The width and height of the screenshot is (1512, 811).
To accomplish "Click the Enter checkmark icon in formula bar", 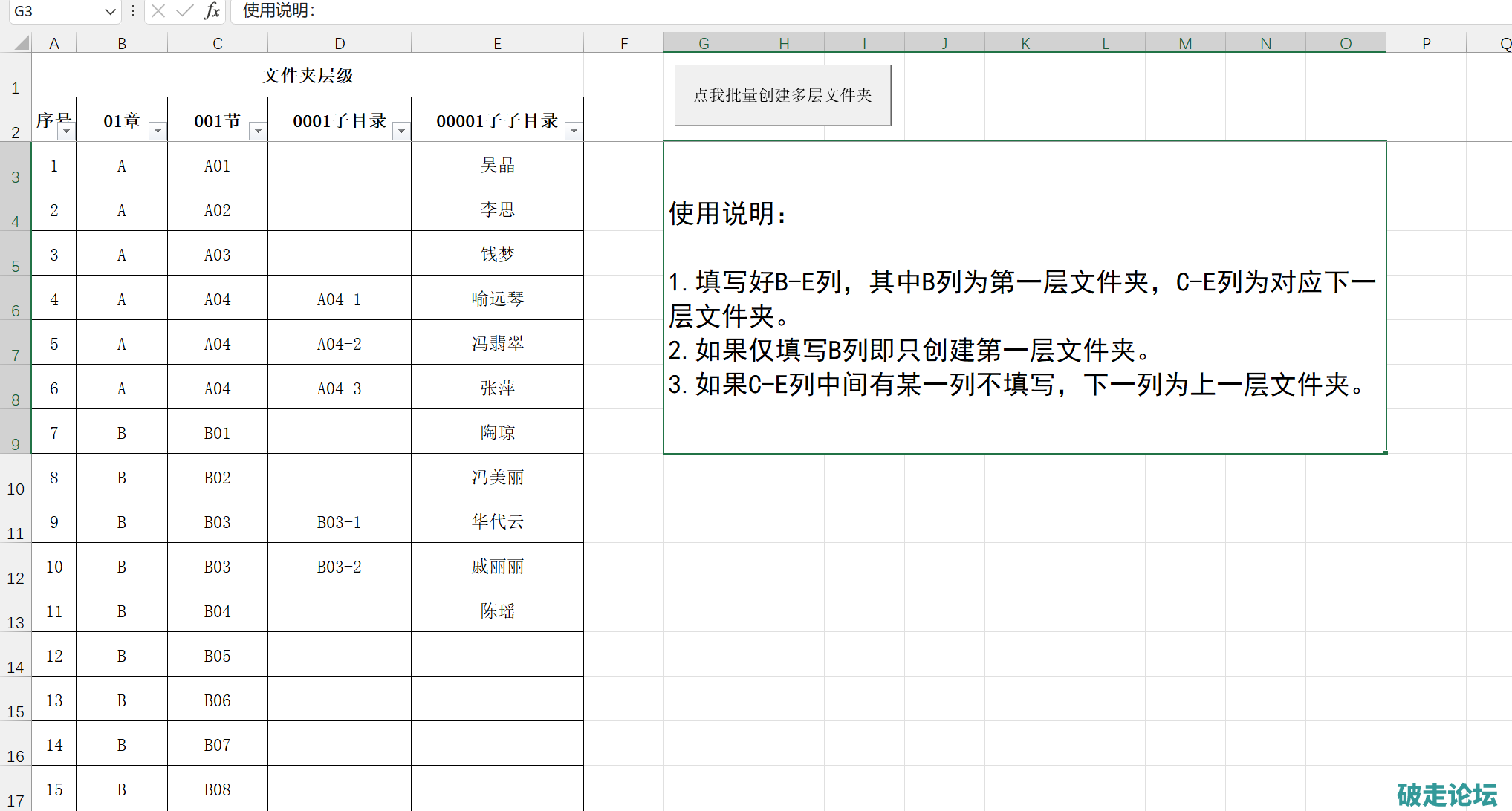I will tap(185, 10).
